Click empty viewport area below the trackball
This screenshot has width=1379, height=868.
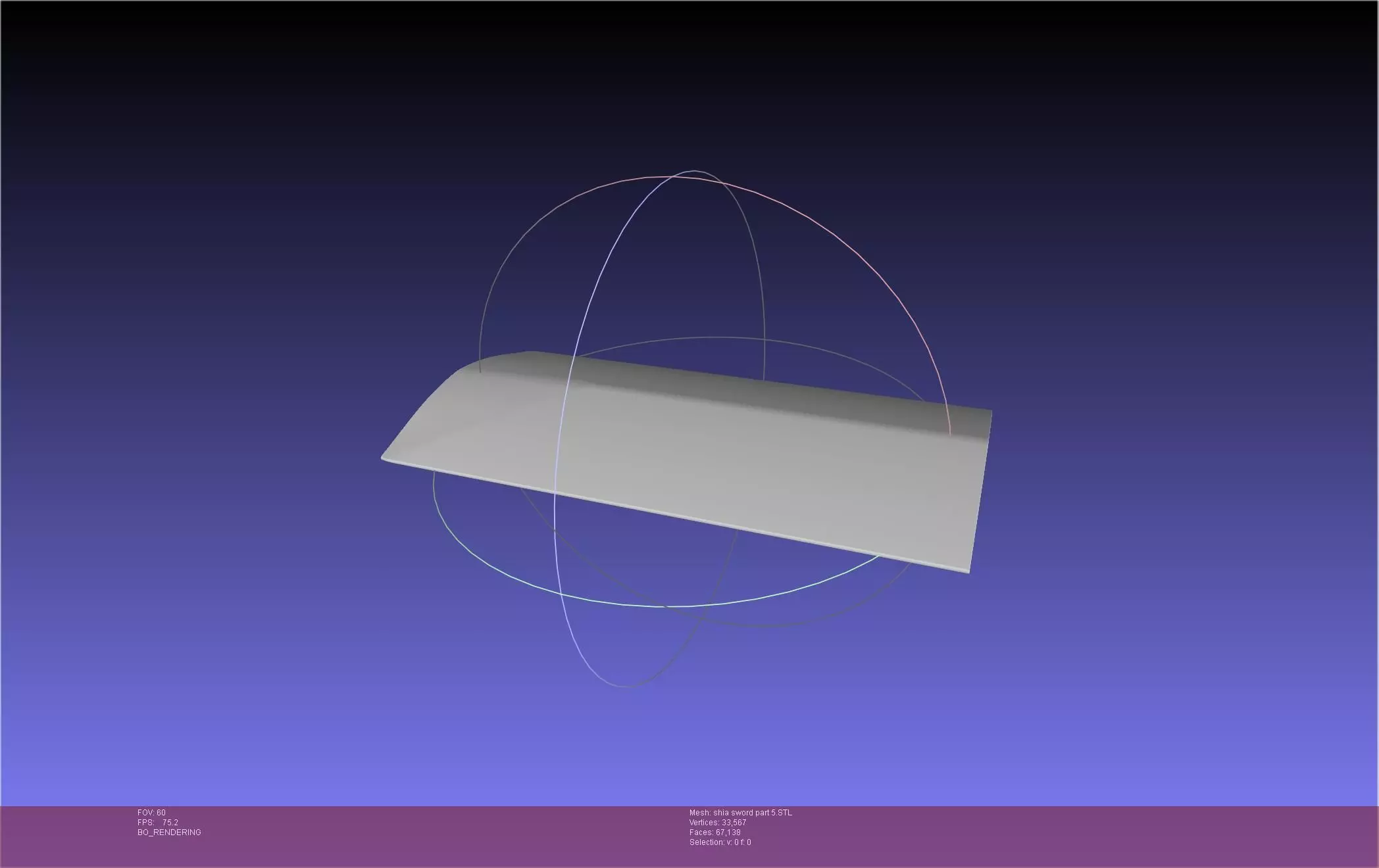point(691,750)
